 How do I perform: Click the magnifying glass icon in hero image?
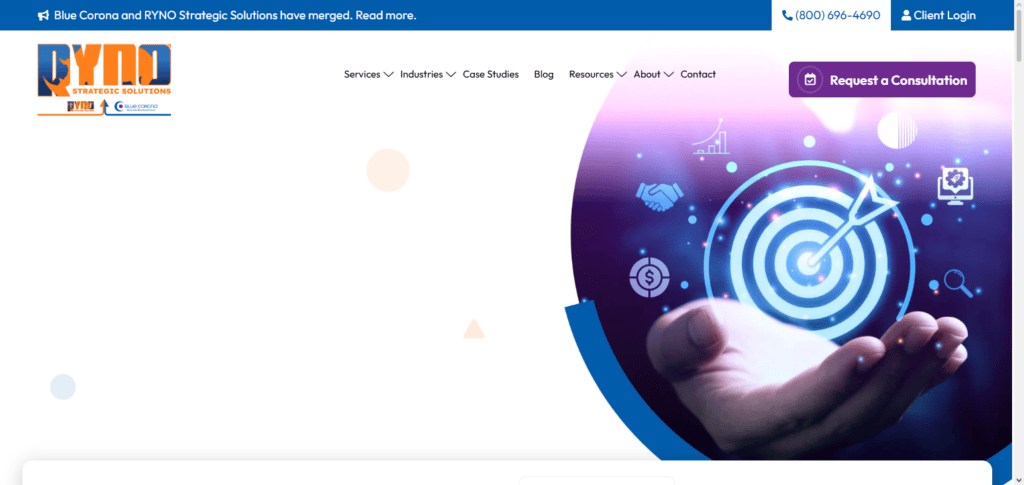pyautogui.click(x=958, y=284)
